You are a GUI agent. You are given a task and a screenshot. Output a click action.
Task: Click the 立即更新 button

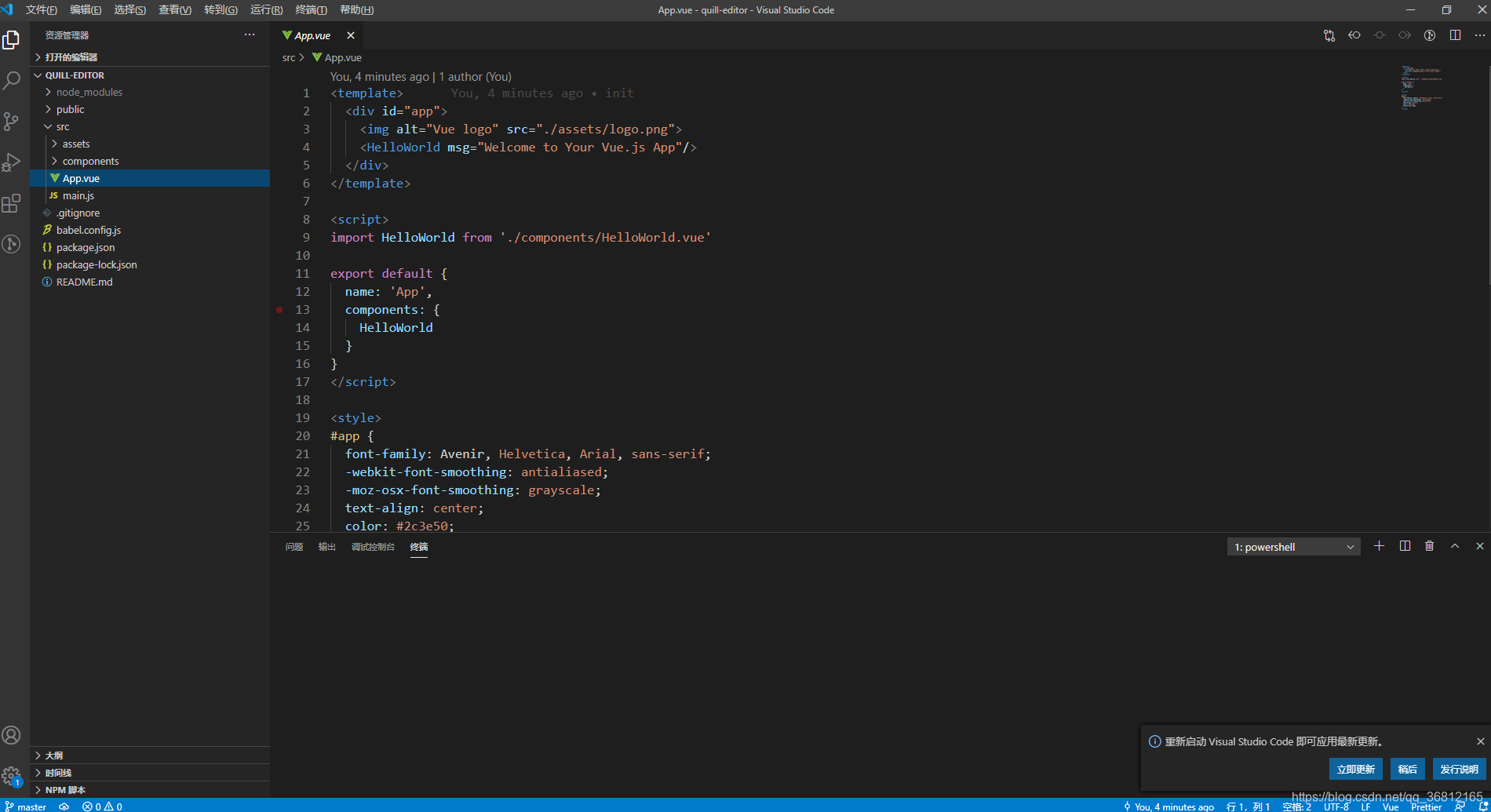[x=1355, y=769]
